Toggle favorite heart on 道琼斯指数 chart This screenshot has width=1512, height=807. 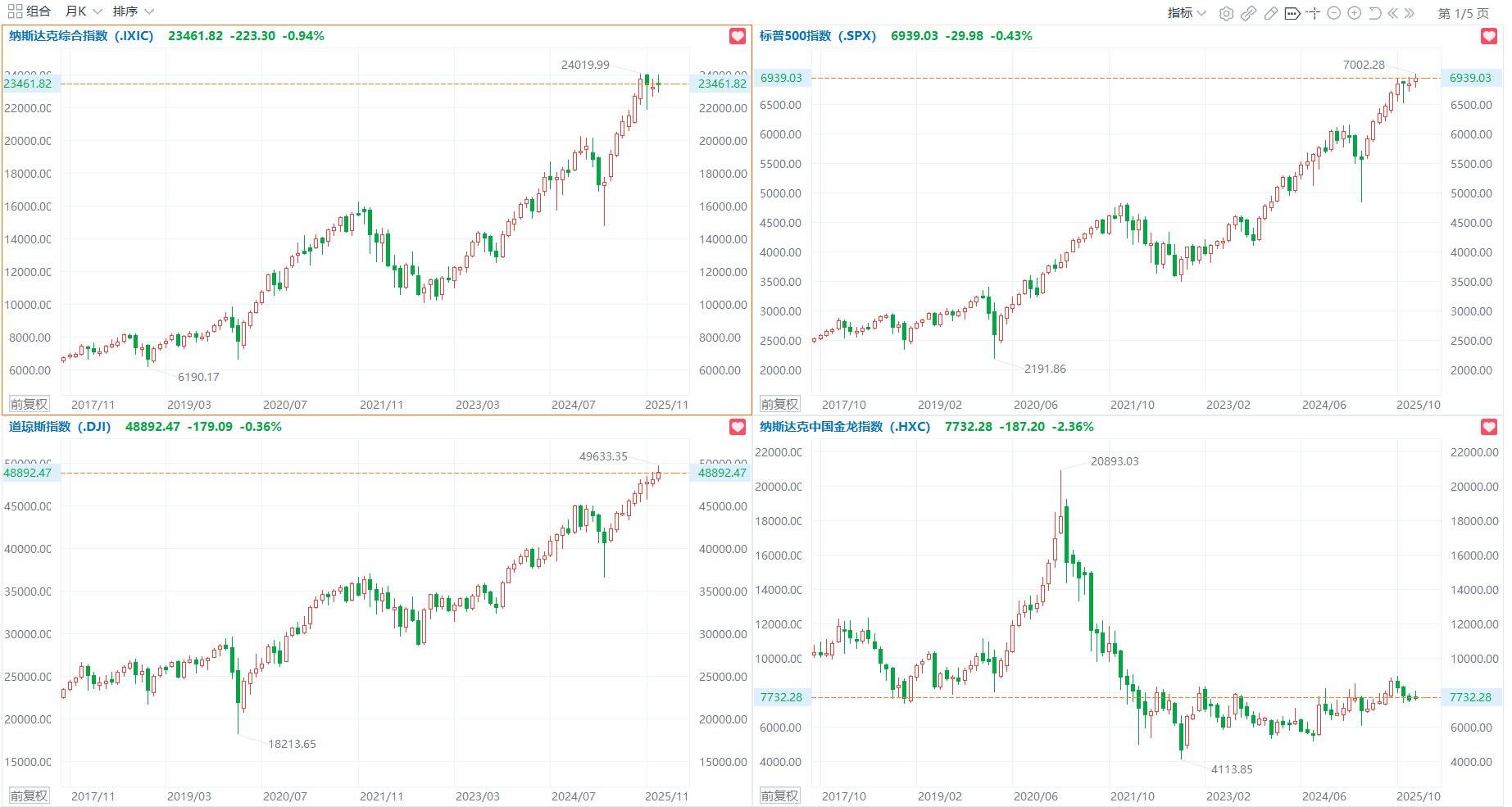point(738,427)
